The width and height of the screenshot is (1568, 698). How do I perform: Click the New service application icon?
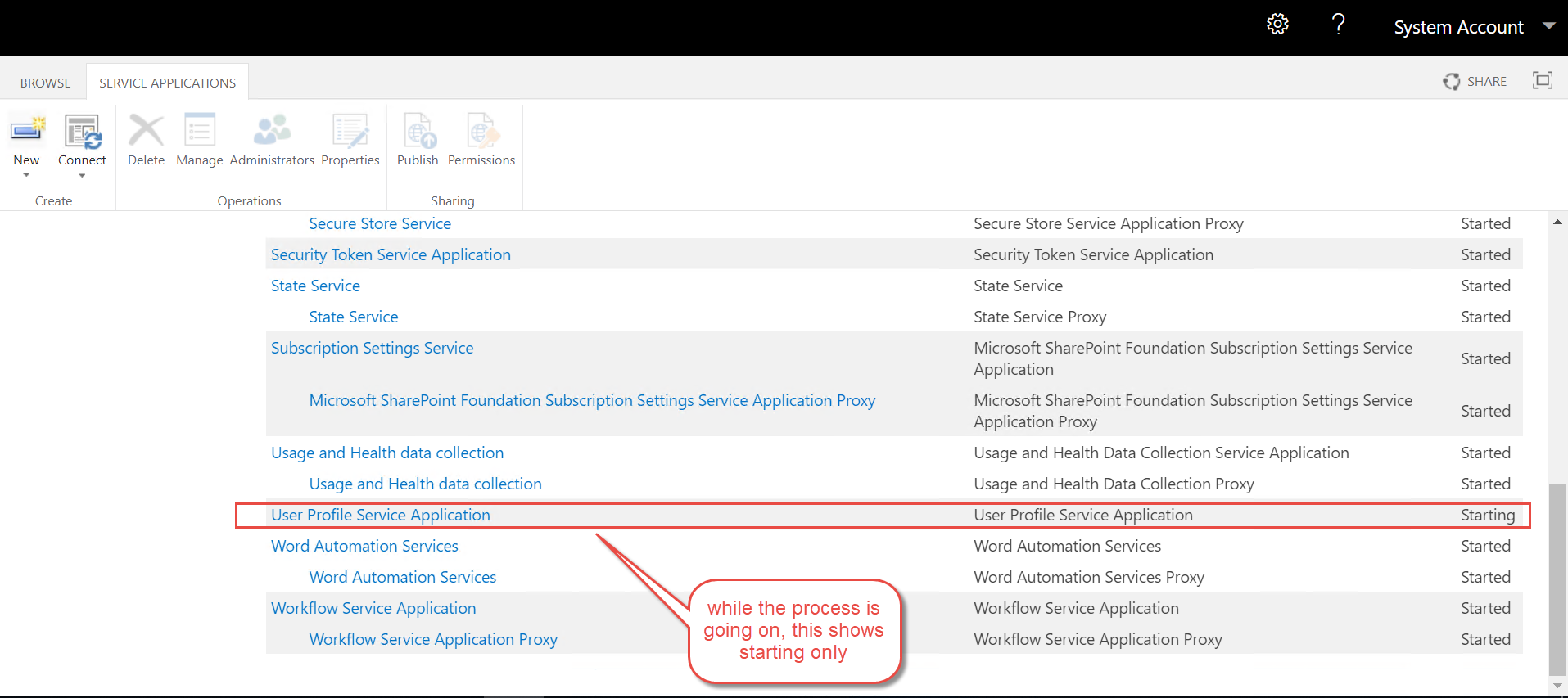pyautogui.click(x=27, y=130)
